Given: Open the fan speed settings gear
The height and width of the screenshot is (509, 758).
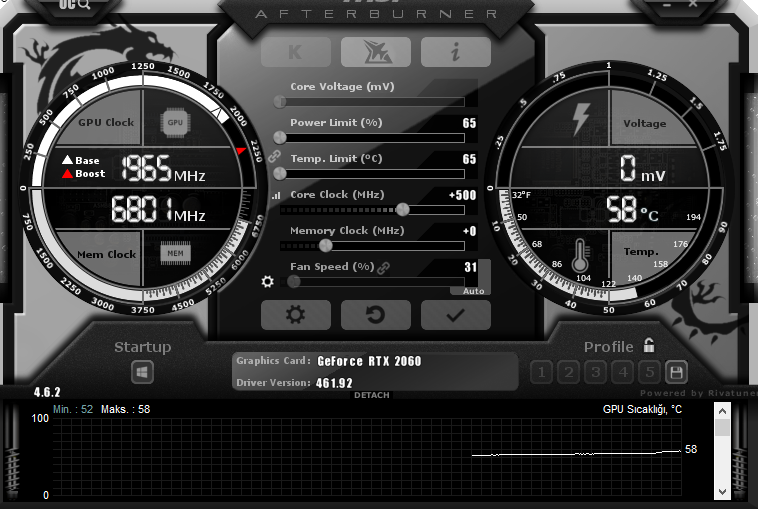Looking at the screenshot, I should coord(267,281).
